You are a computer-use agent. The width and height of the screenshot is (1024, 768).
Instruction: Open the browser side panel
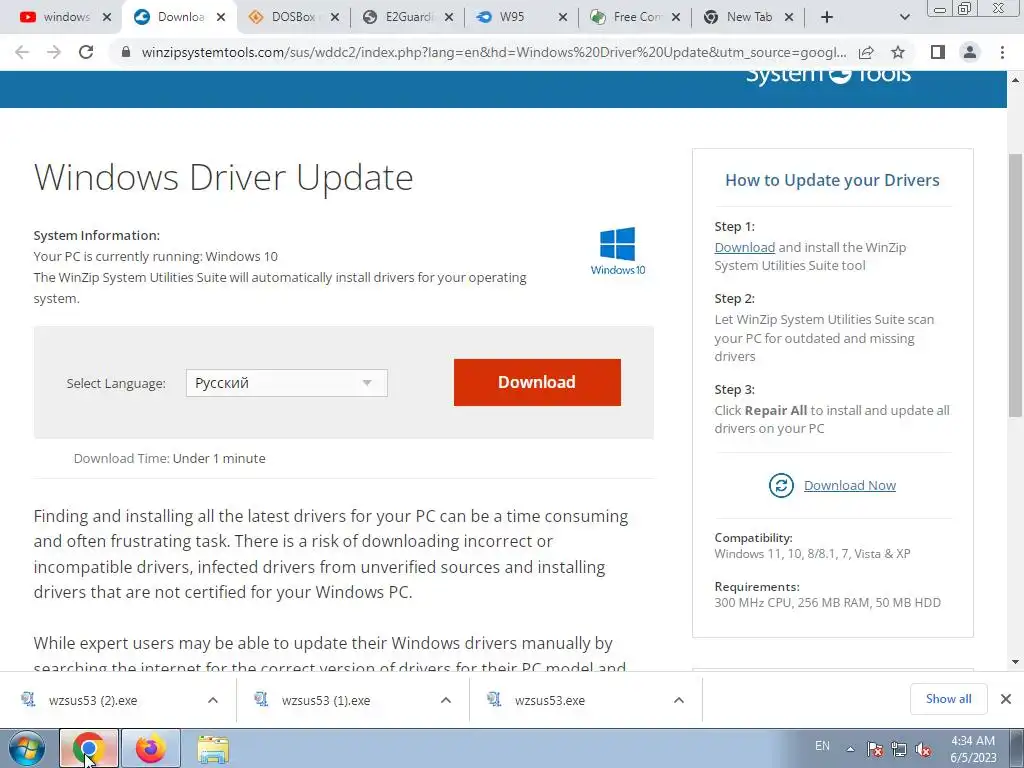click(x=938, y=52)
